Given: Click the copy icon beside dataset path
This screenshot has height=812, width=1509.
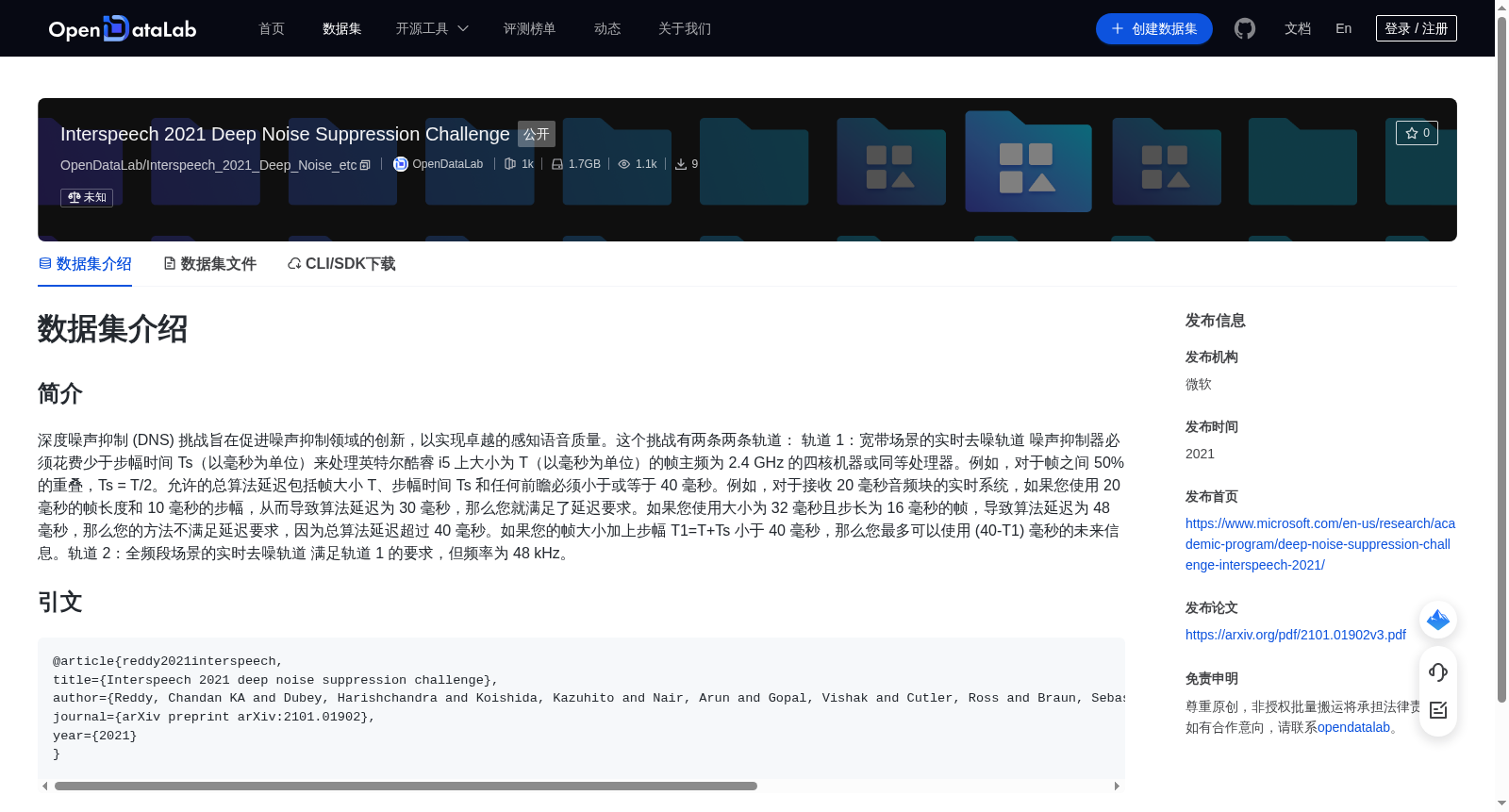Looking at the screenshot, I should tap(365, 165).
